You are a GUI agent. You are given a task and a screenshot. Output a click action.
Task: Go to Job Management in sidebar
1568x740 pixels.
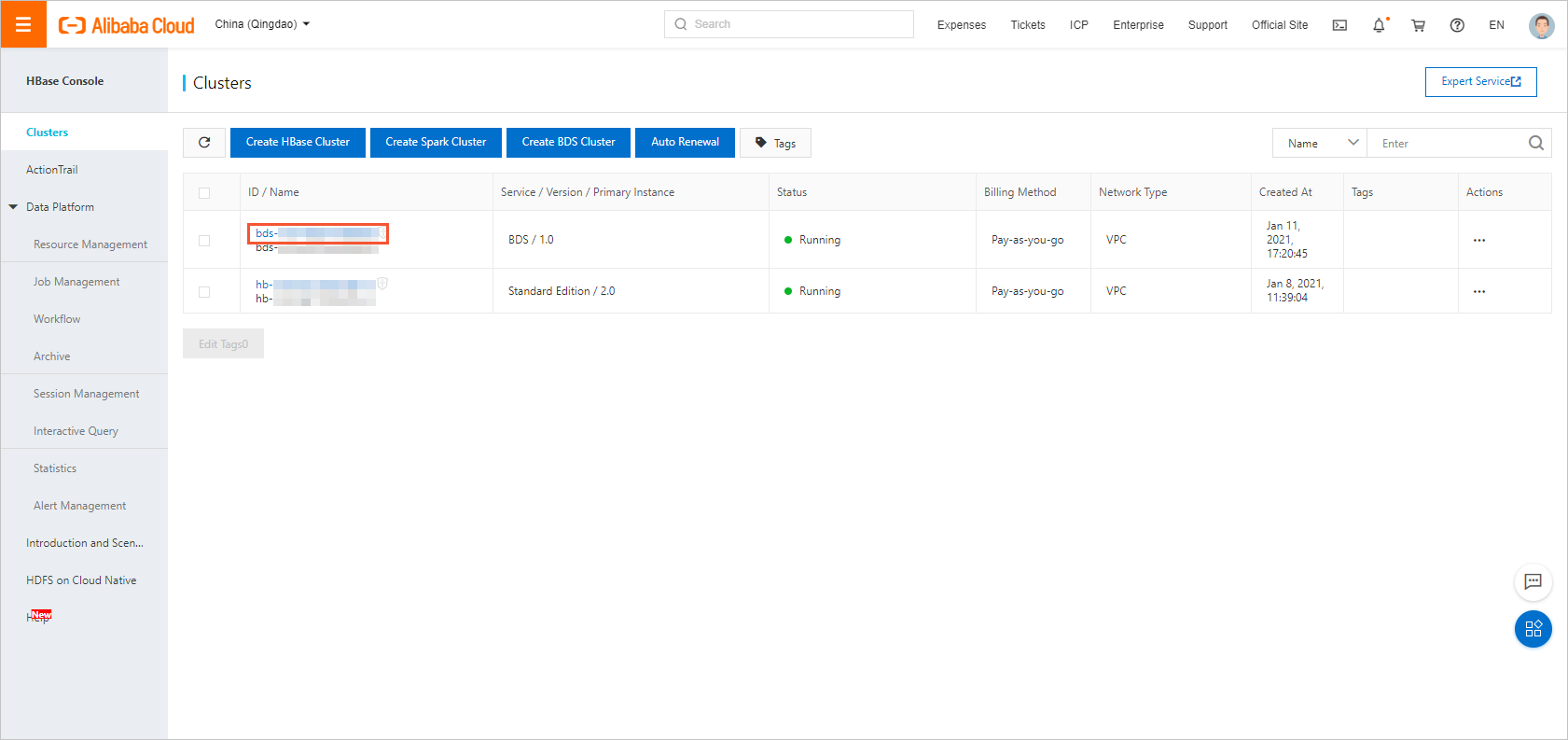[x=76, y=282]
